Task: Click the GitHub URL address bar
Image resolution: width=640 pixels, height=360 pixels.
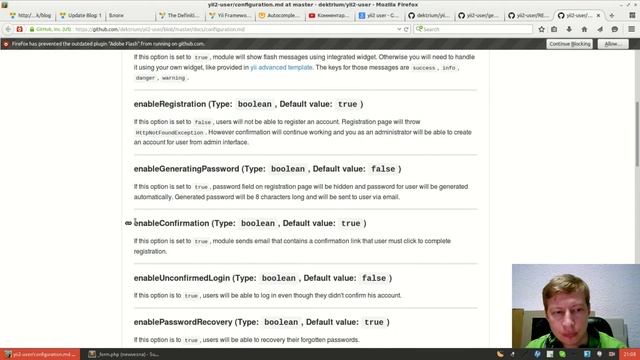Action: click(x=212, y=29)
